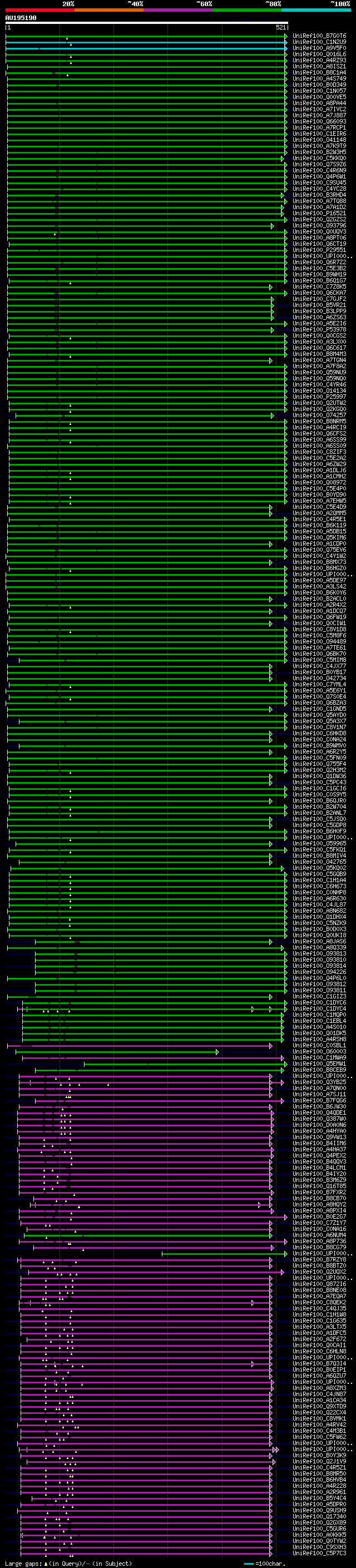This screenshot has width=356, height=1568.
Task: Select hit label UniRef100_Q2GZS2
Action: (x=319, y=219)
